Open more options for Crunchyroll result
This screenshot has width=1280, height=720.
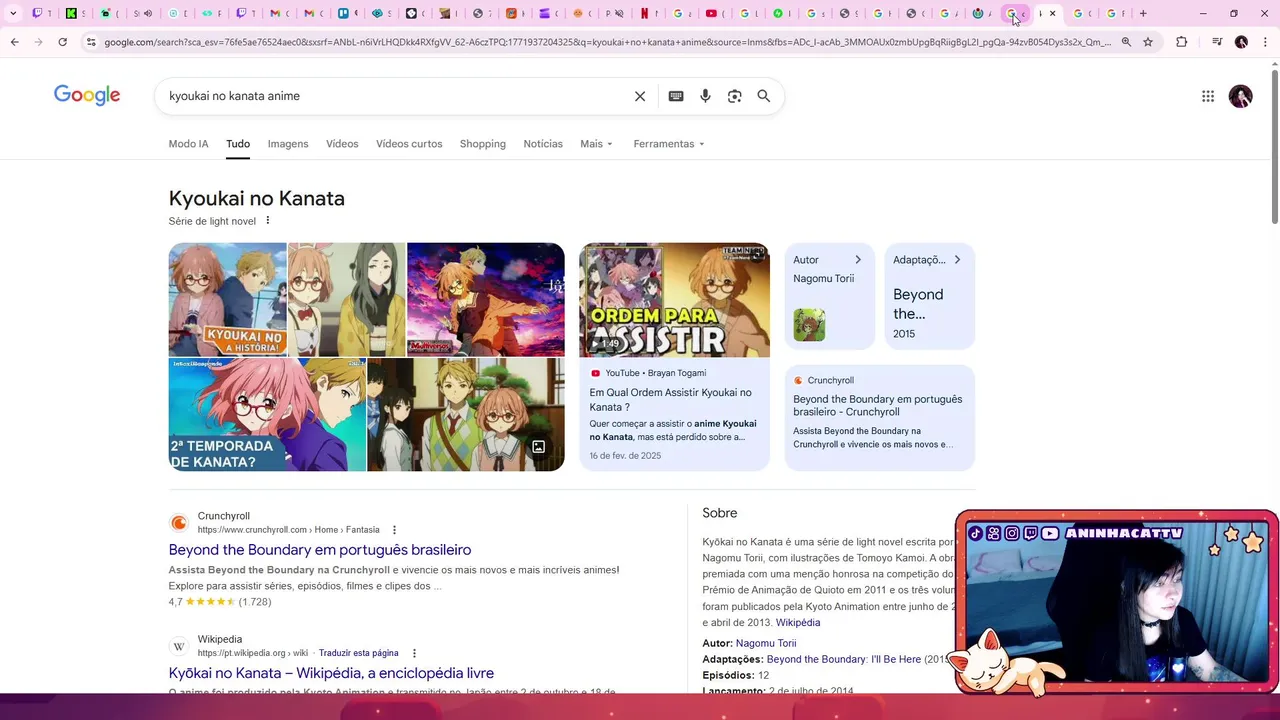[394, 530]
